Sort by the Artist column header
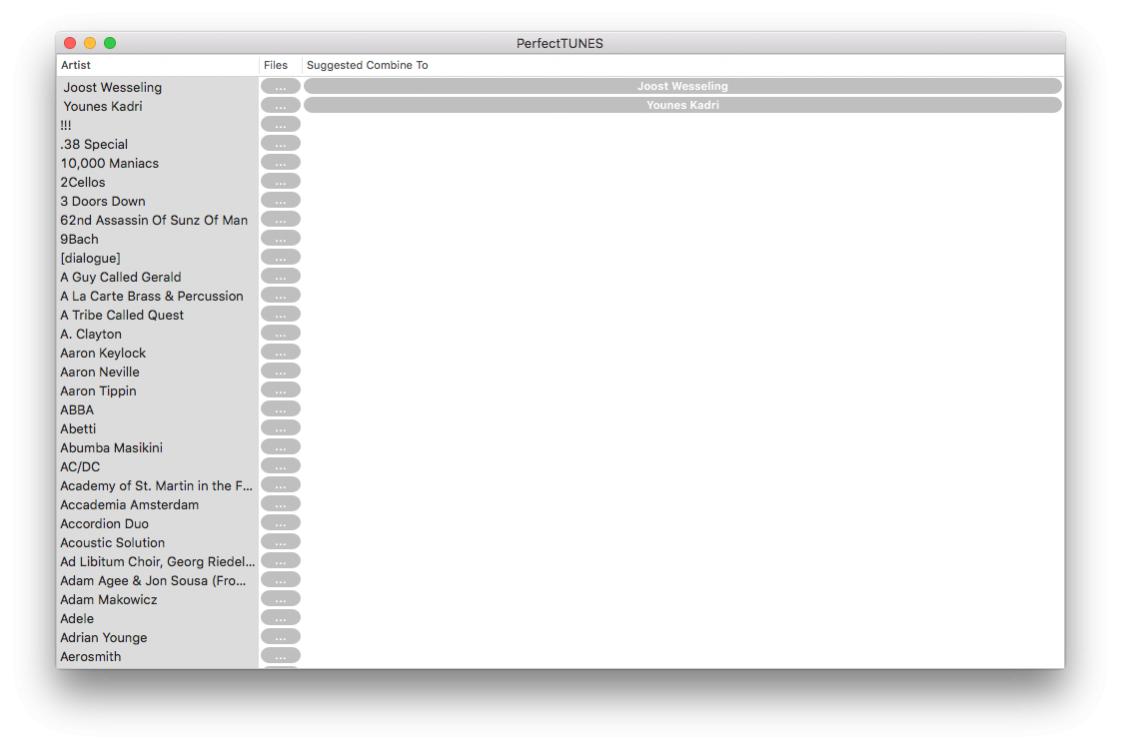The width and height of the screenshot is (1121, 749). click(x=155, y=65)
